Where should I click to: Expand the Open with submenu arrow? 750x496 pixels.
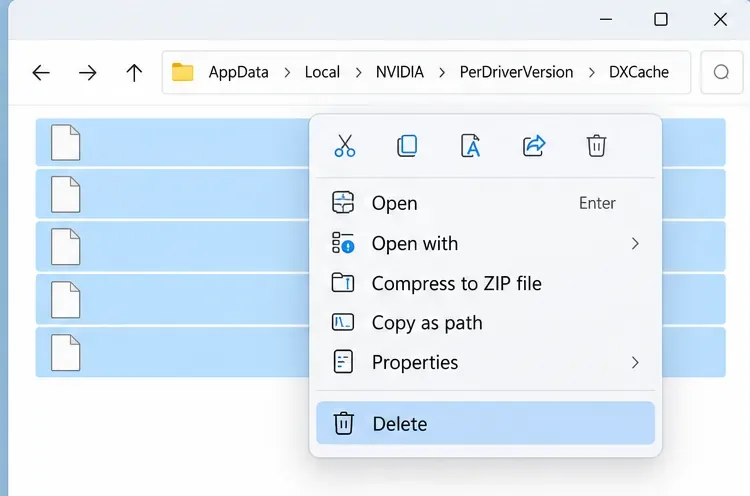point(635,243)
